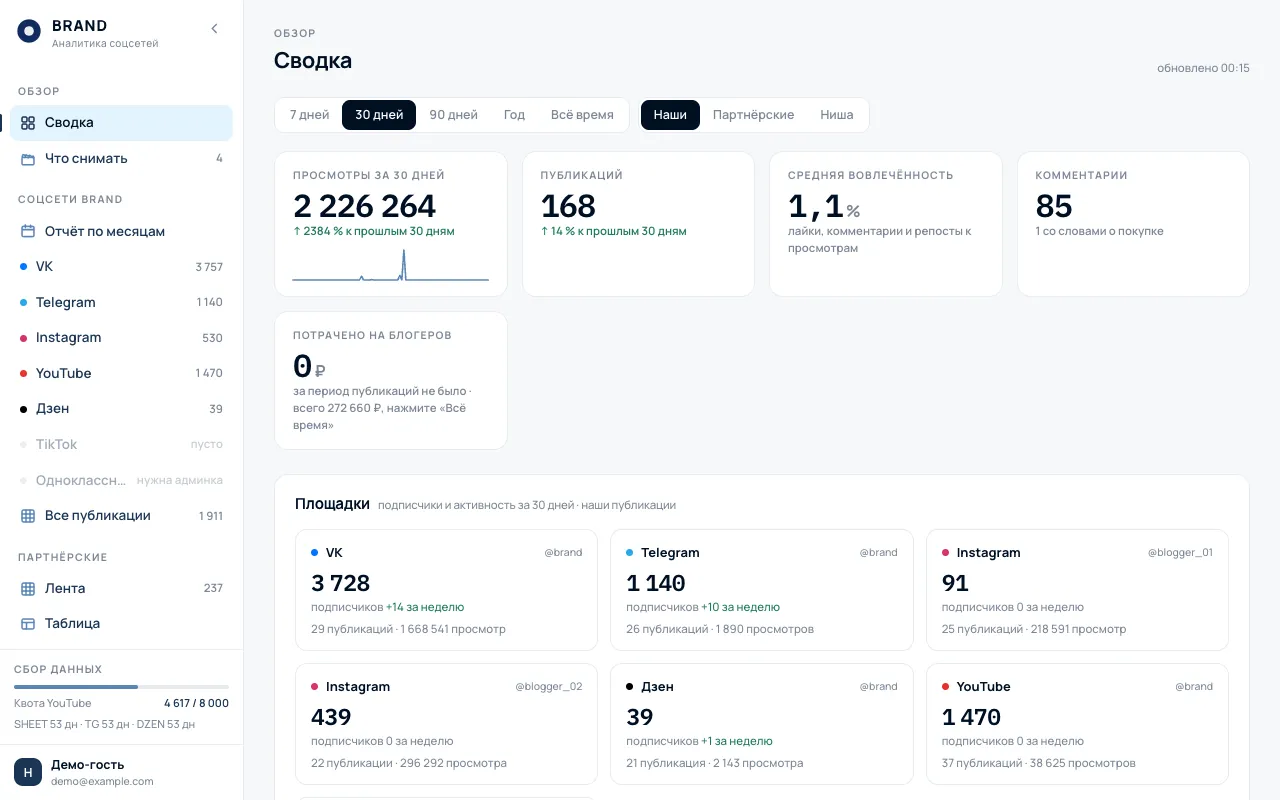Open Instagram in the sidebar

coord(121,338)
